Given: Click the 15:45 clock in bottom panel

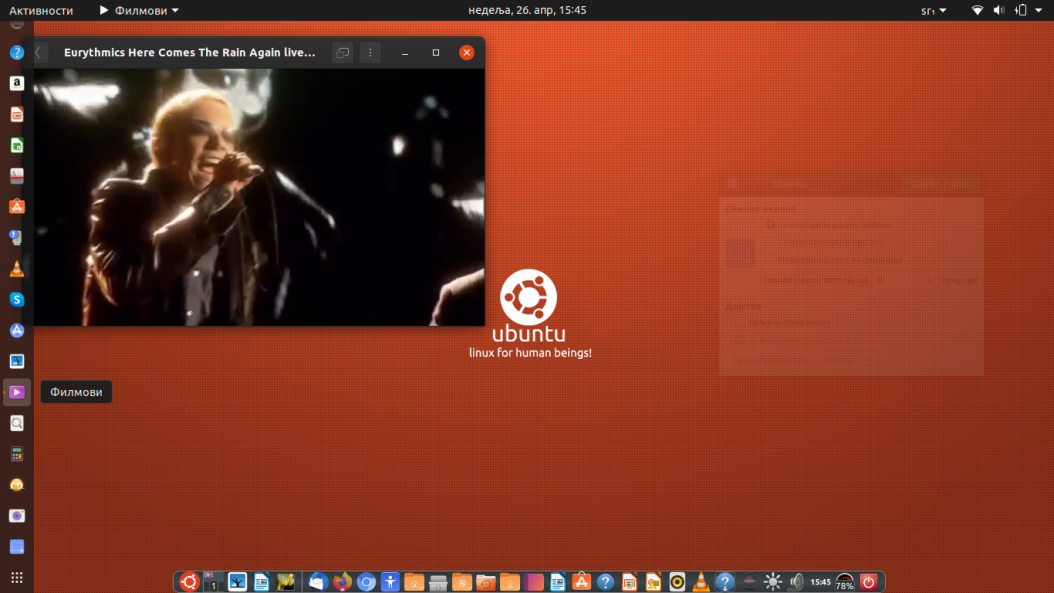Looking at the screenshot, I should (820, 582).
